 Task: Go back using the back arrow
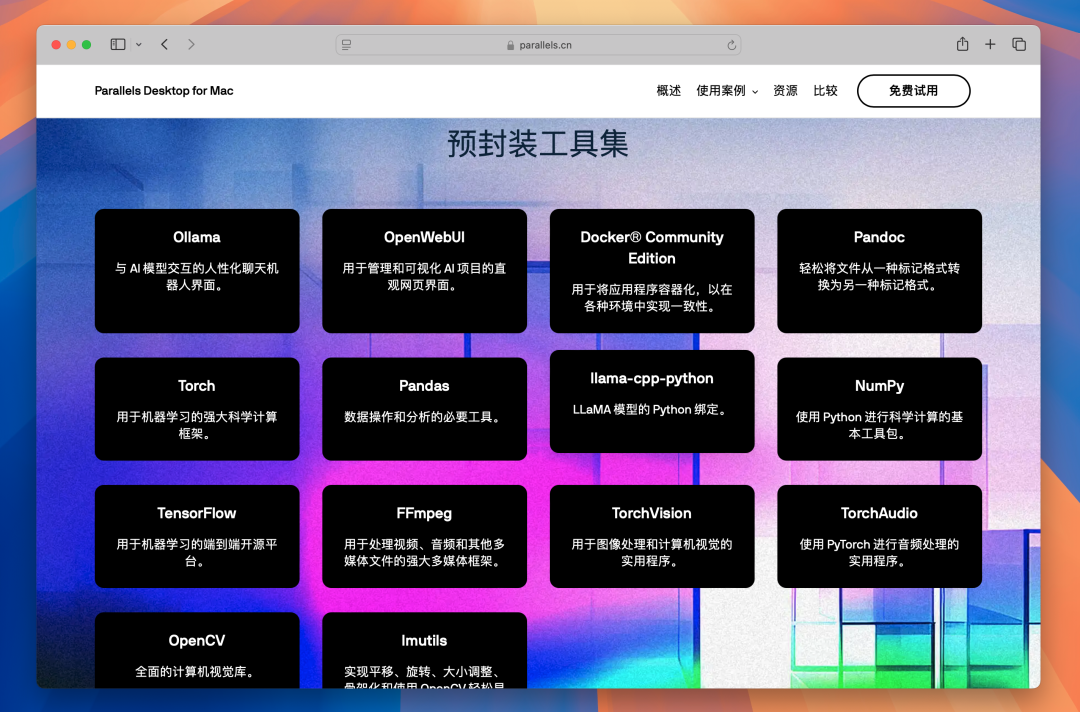(x=165, y=44)
